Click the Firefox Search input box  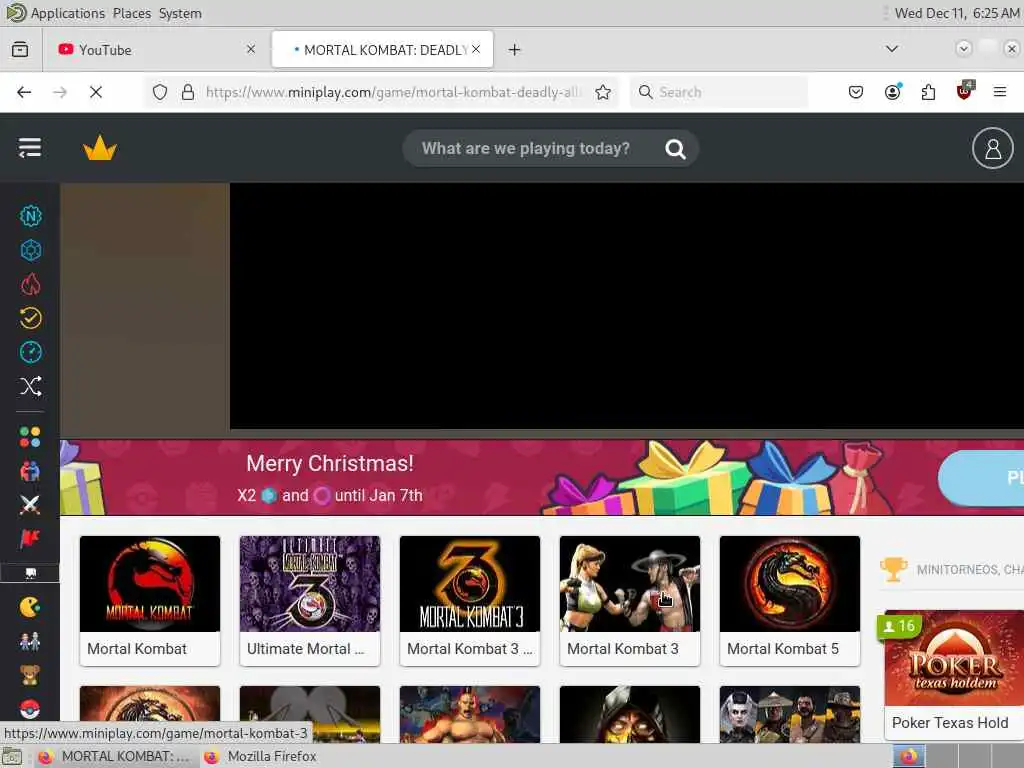coord(718,92)
